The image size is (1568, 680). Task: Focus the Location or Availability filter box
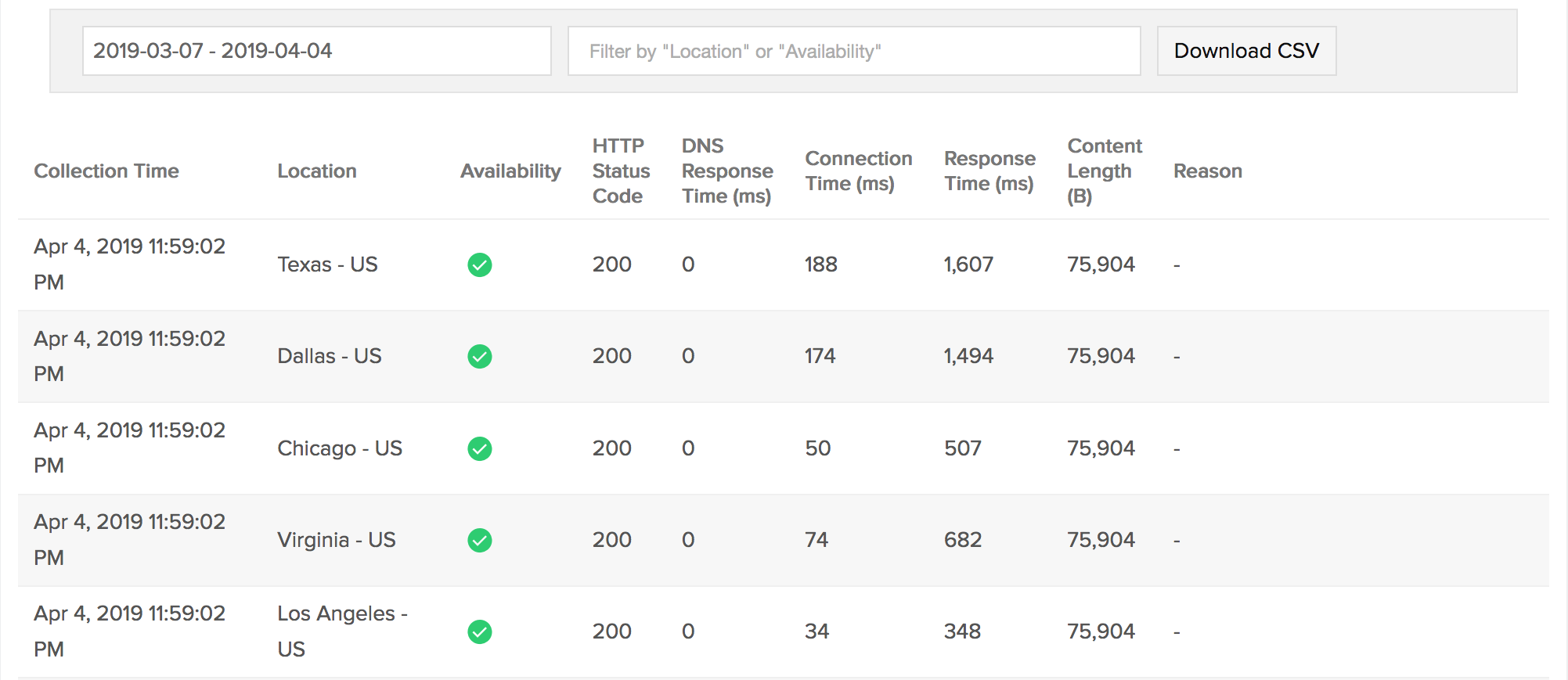coord(853,51)
